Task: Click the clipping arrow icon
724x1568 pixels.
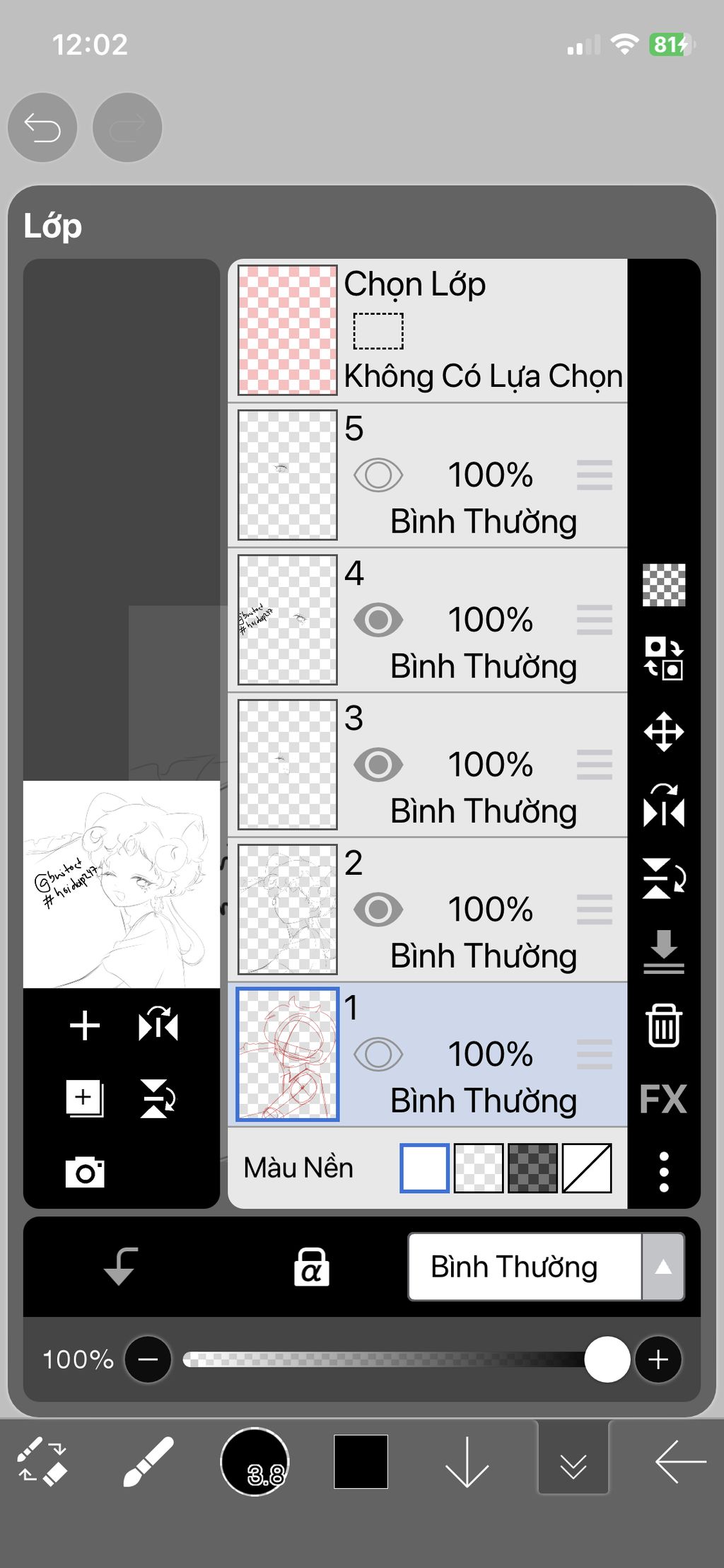Action: click(120, 1266)
